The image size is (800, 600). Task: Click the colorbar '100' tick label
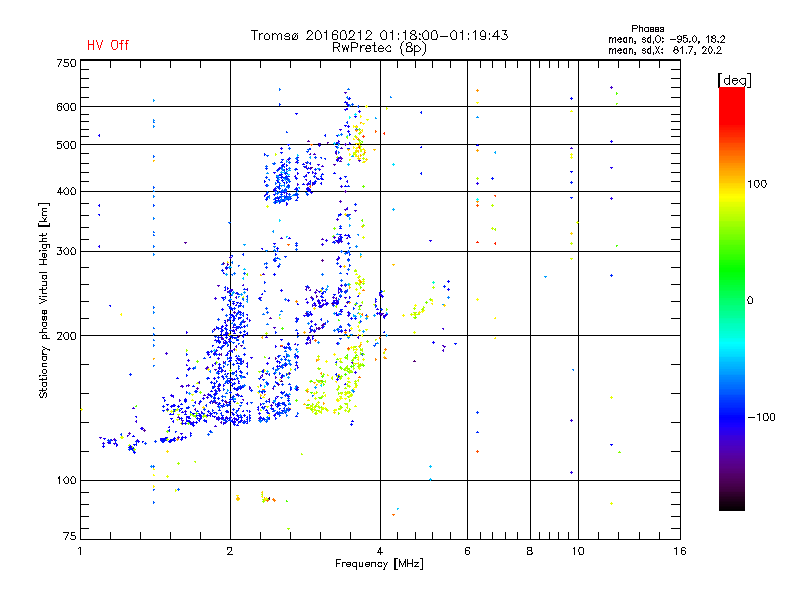pos(757,184)
